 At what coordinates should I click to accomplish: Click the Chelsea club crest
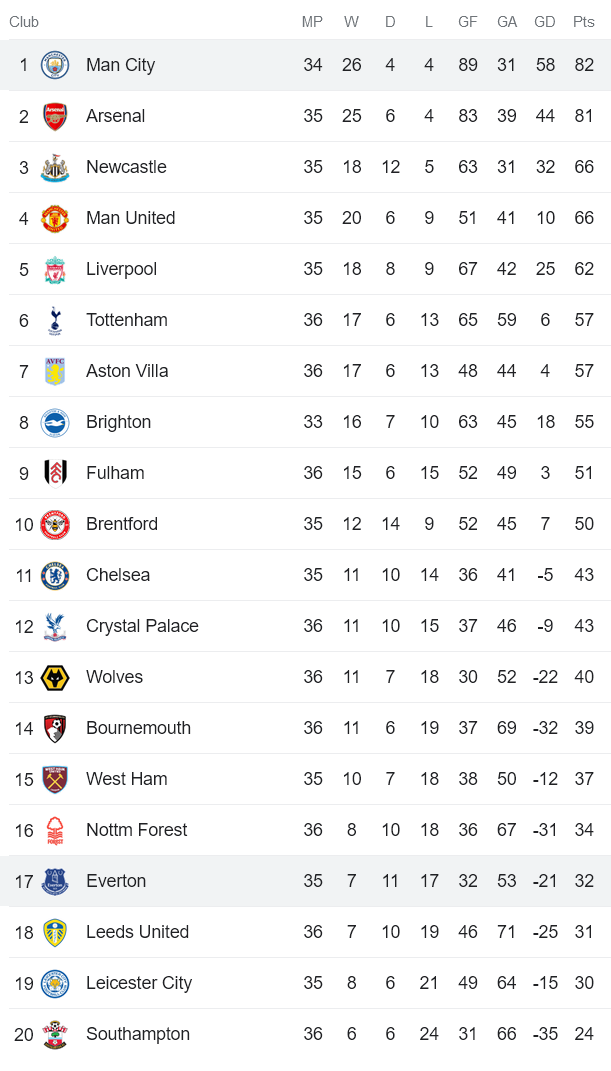[55, 575]
